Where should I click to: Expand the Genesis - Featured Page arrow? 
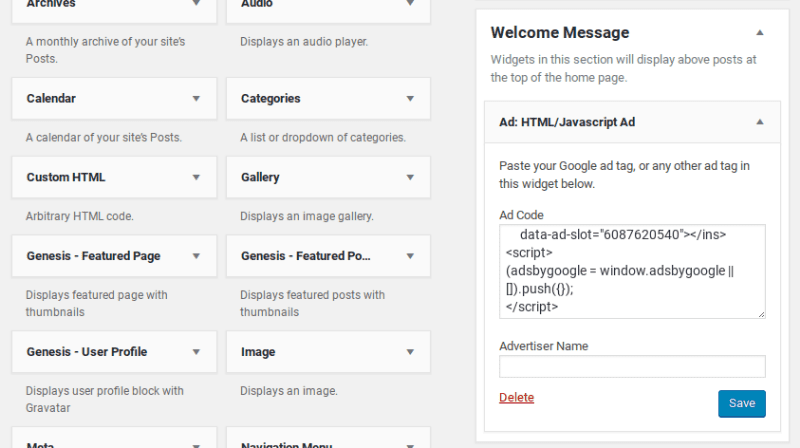196,256
